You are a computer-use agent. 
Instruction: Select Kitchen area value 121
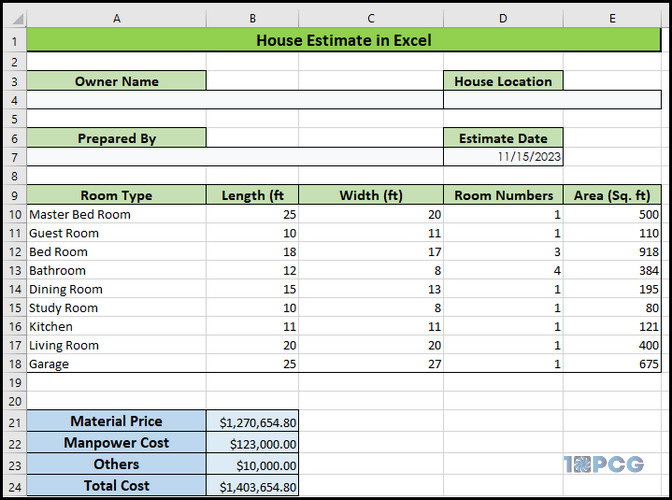pos(612,326)
